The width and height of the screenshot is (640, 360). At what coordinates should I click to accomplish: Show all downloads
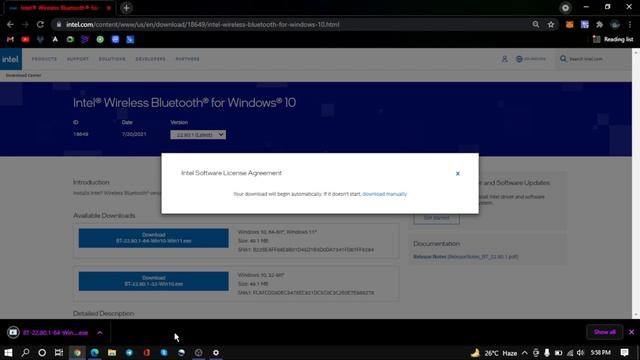(604, 332)
